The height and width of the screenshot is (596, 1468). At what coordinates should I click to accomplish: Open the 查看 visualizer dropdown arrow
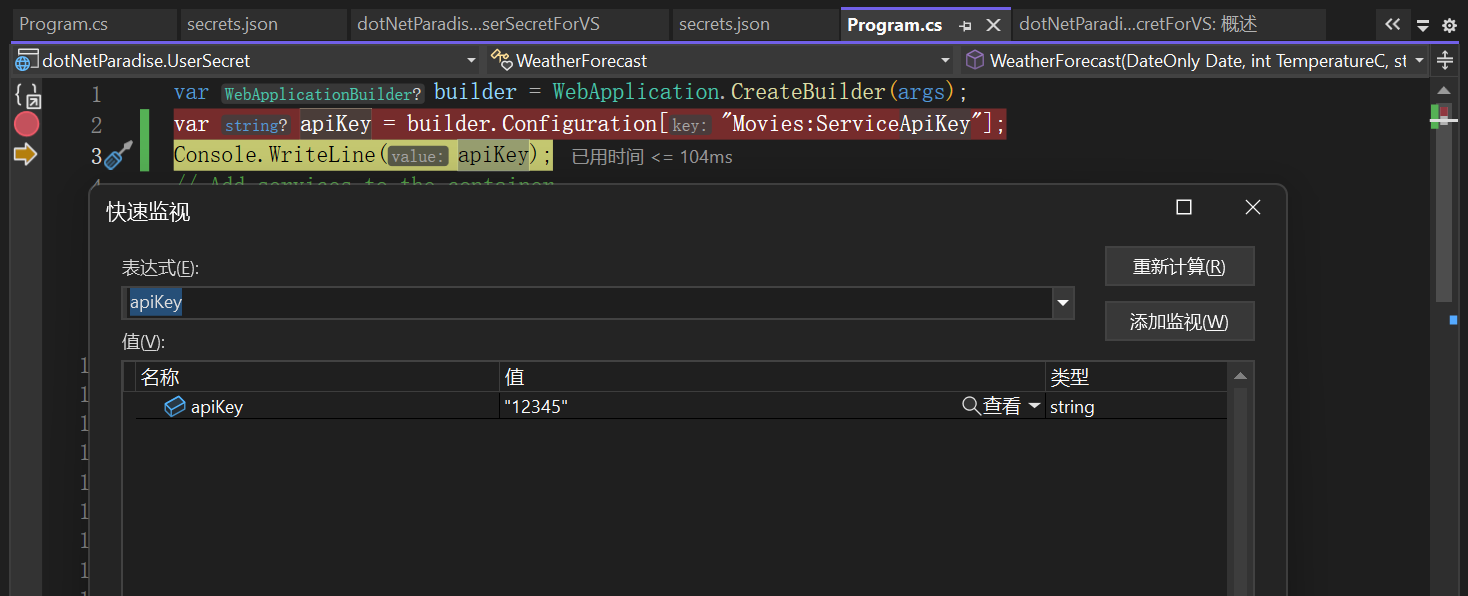tap(1034, 406)
